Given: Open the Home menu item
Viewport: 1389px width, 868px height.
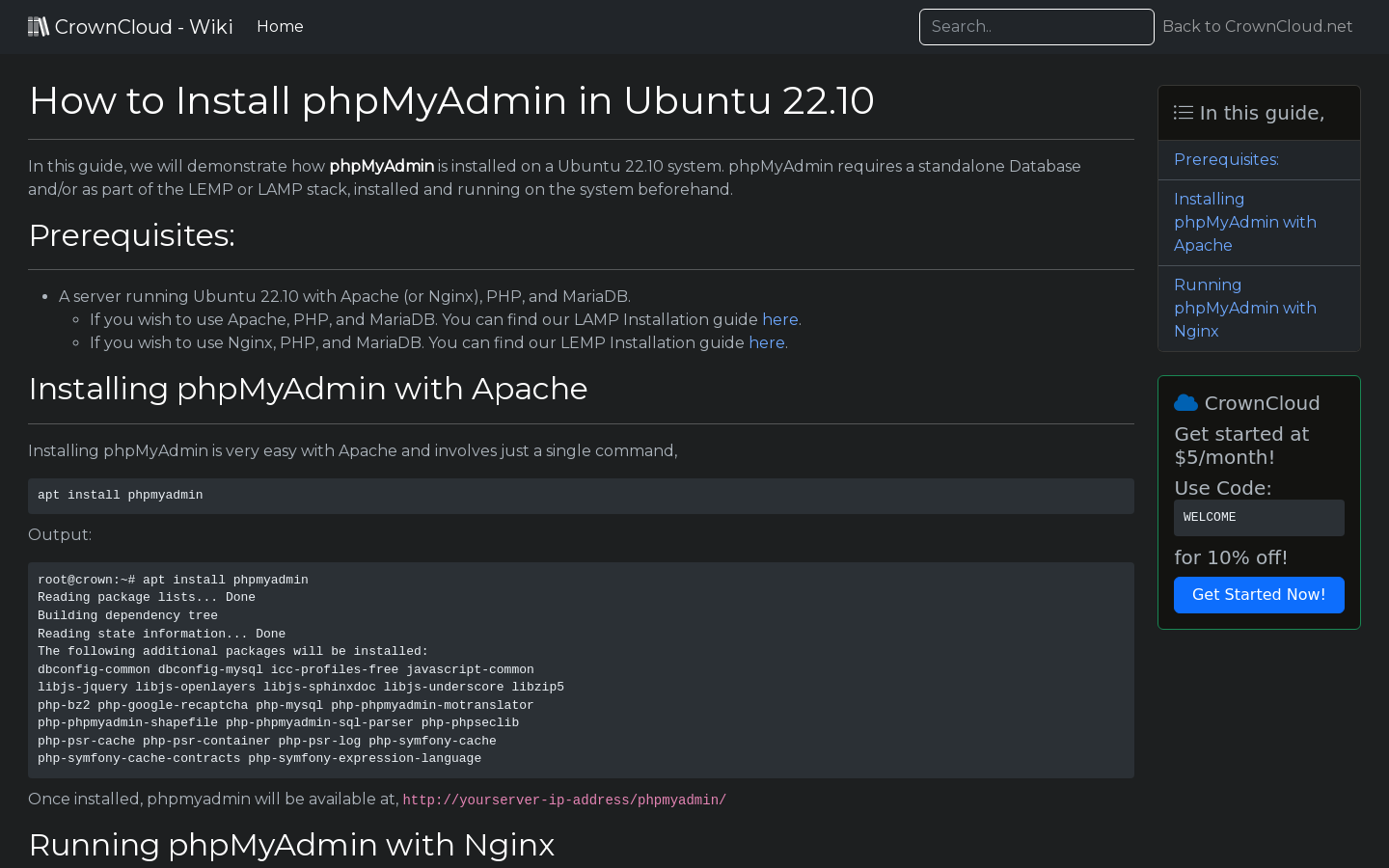Looking at the screenshot, I should coord(280,26).
